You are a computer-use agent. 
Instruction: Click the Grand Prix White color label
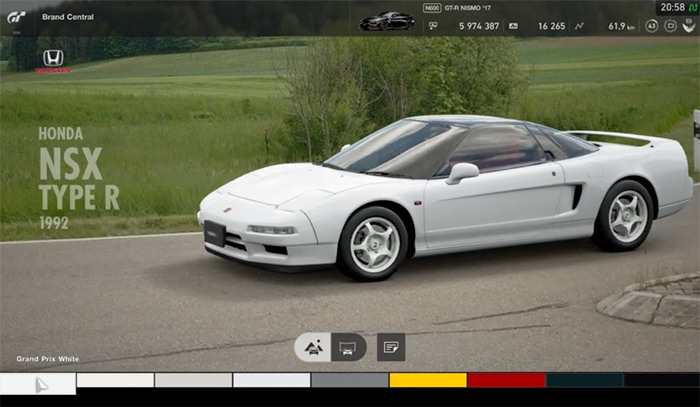pos(48,359)
